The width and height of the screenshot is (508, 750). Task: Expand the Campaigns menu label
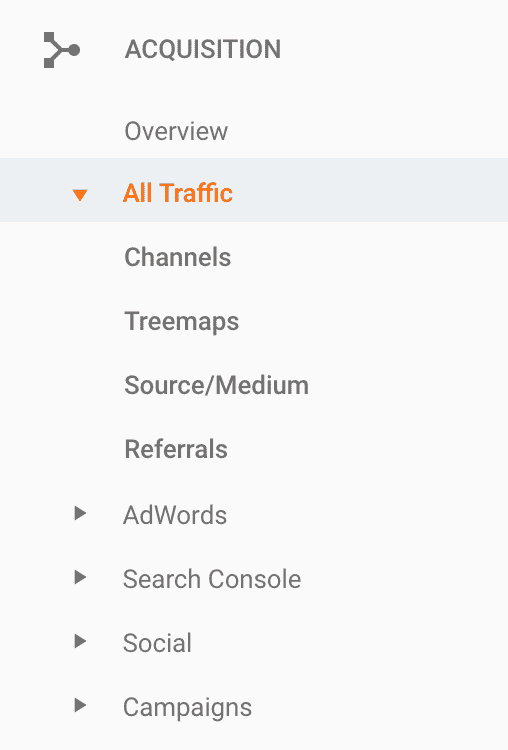188,707
